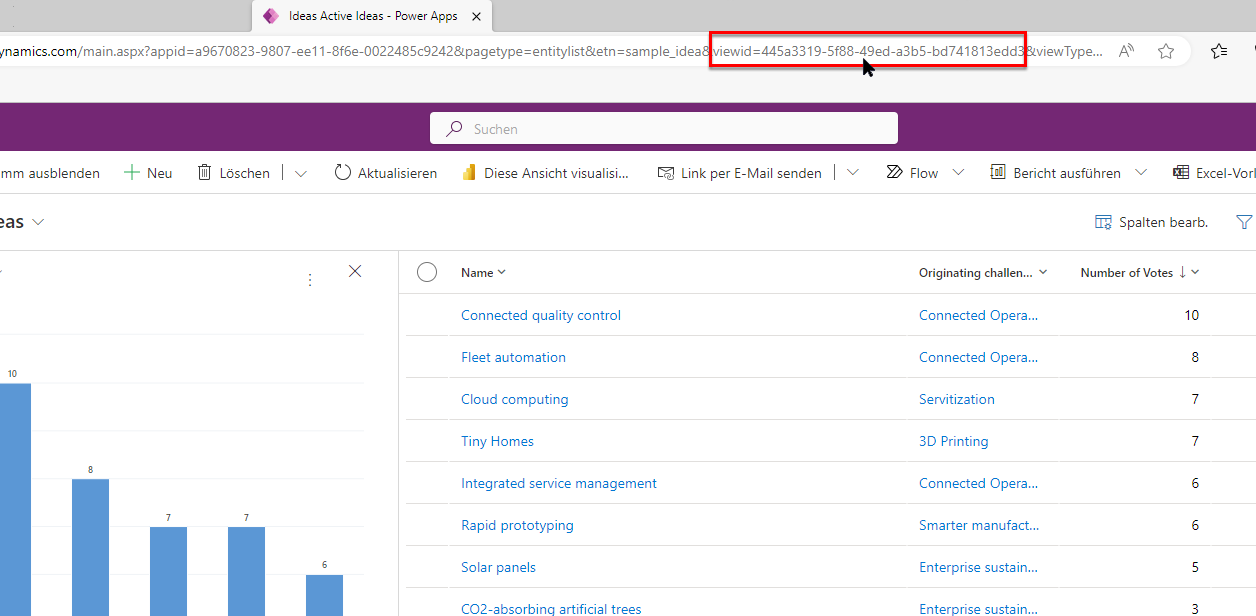This screenshot has width=1256, height=616.
Task: Open Number of Votes column dropdown
Action: 1195,272
